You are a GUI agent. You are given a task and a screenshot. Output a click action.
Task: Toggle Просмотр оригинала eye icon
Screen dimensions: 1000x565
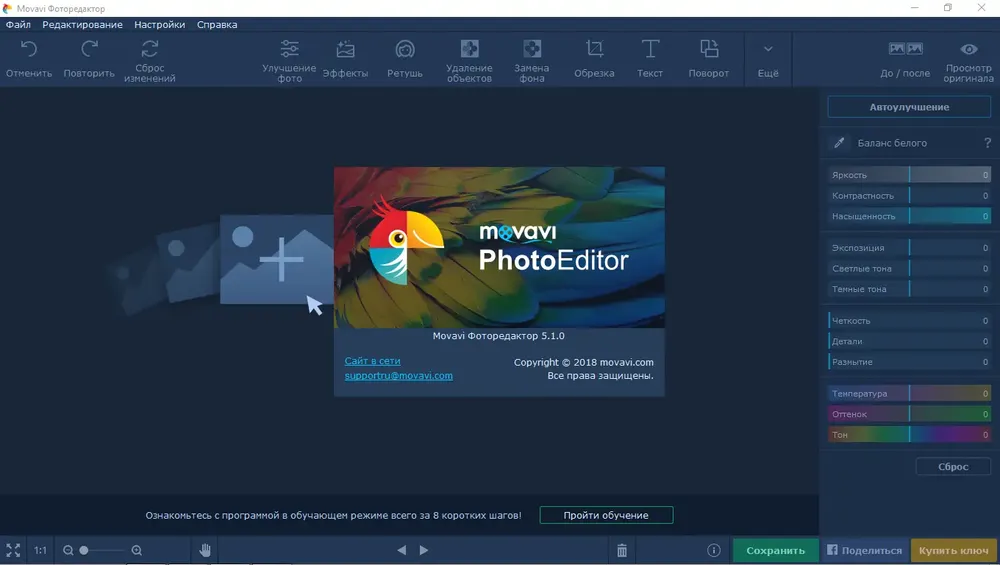point(968,58)
